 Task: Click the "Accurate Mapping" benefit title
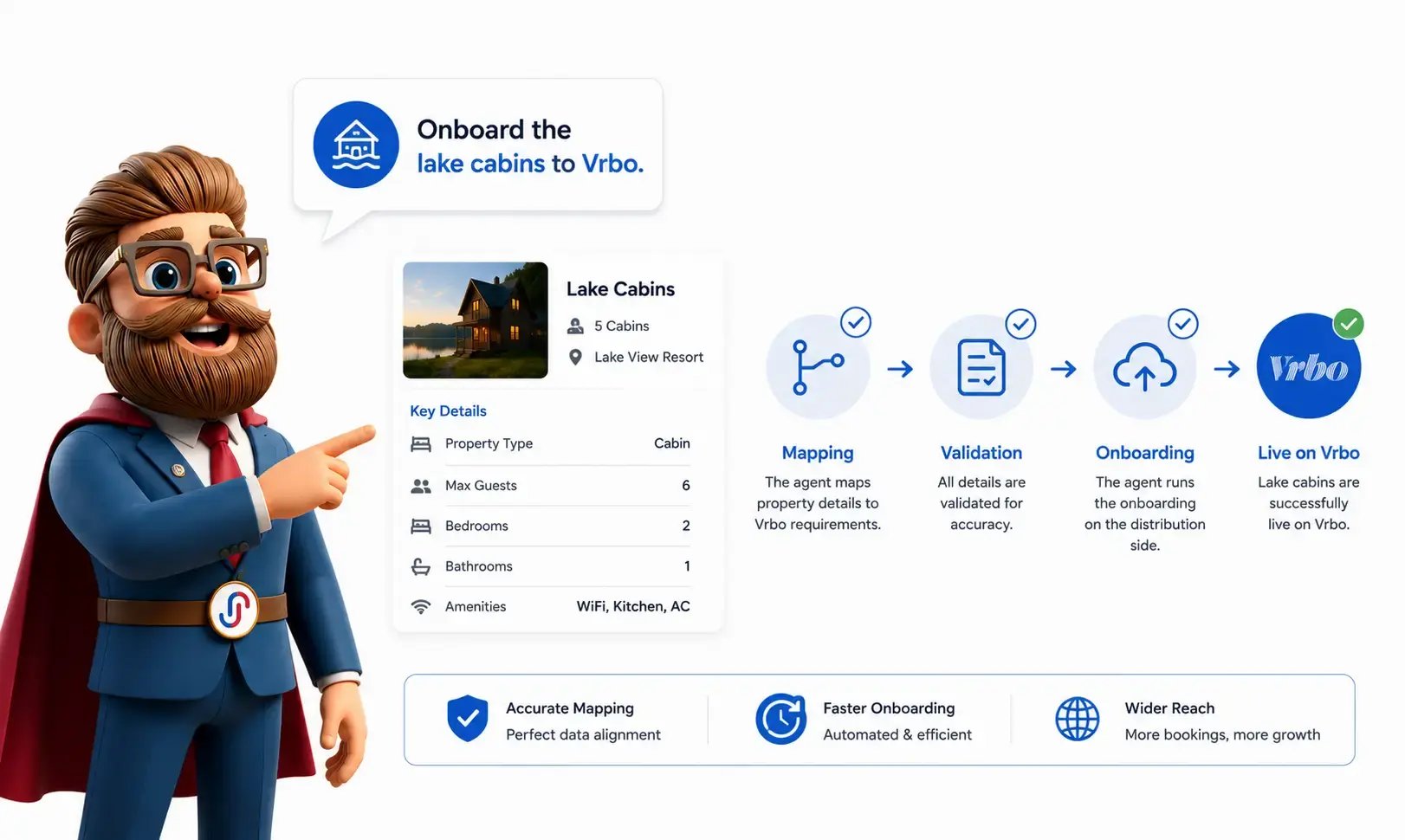click(570, 708)
